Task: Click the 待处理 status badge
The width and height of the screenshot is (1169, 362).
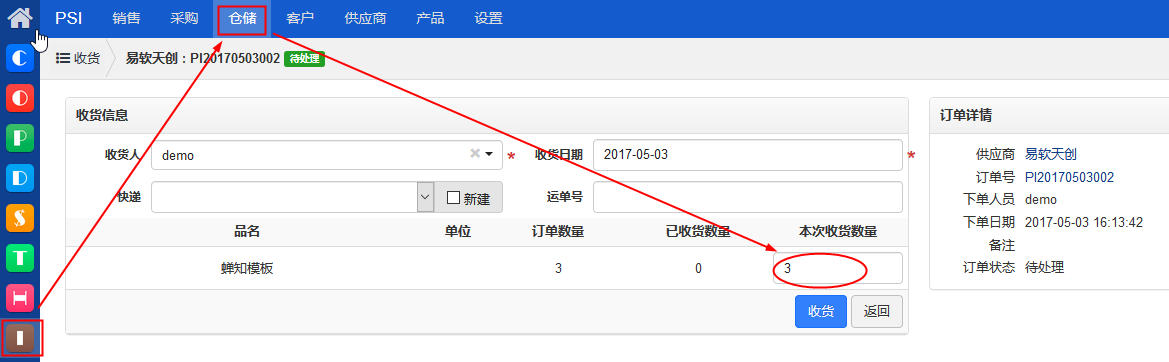Action: [x=304, y=59]
